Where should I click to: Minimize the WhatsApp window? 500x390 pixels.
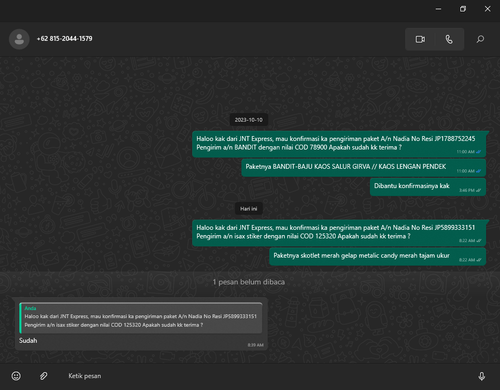[438, 9]
